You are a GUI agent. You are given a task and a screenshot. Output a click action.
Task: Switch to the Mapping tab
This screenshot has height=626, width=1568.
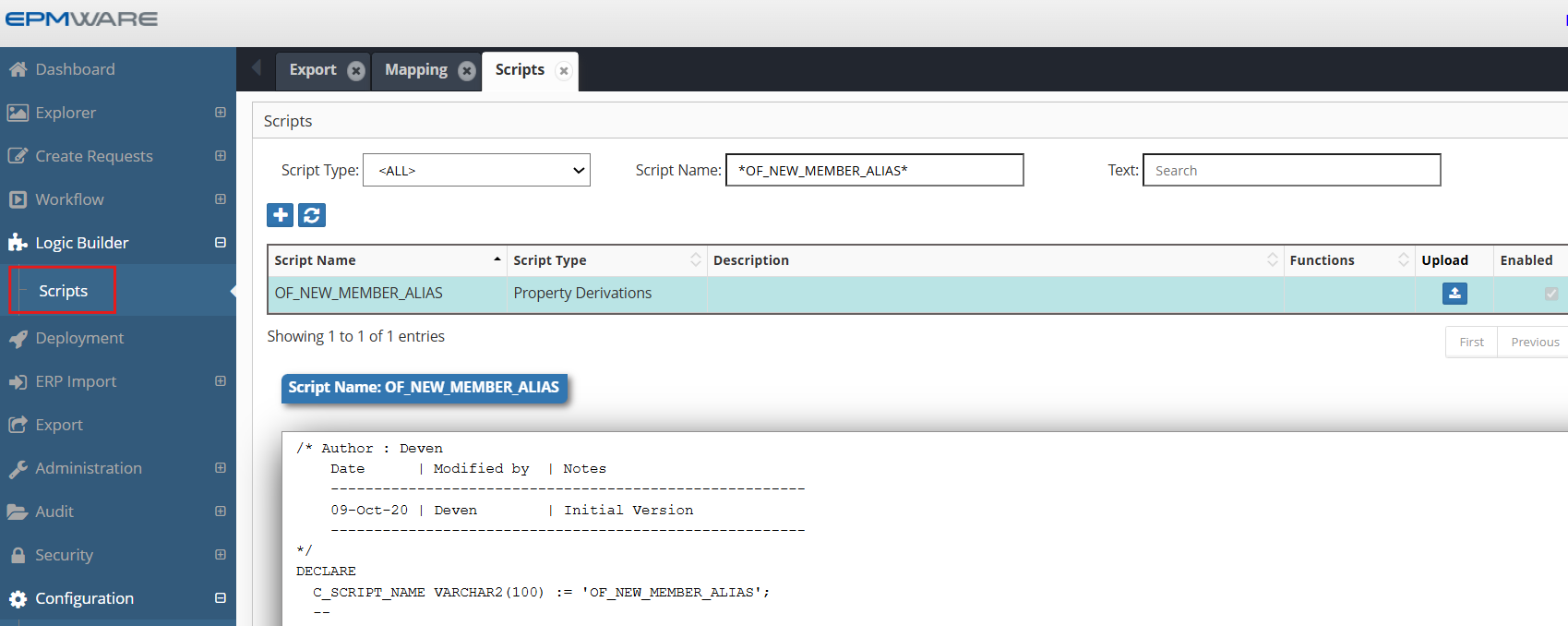[x=415, y=70]
